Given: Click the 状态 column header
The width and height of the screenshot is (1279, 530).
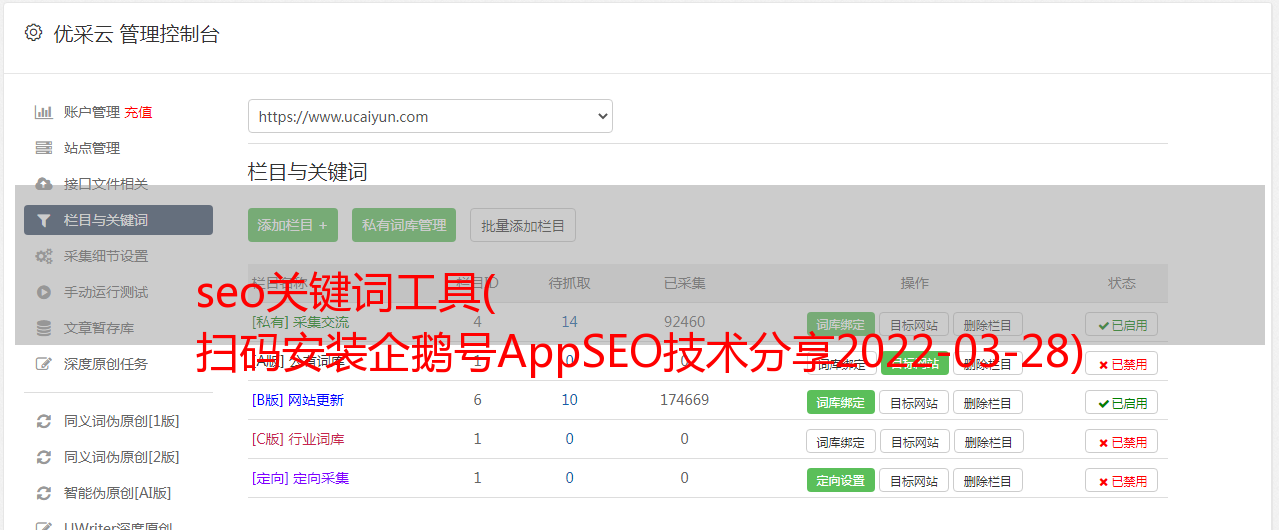Looking at the screenshot, I should tap(1122, 283).
